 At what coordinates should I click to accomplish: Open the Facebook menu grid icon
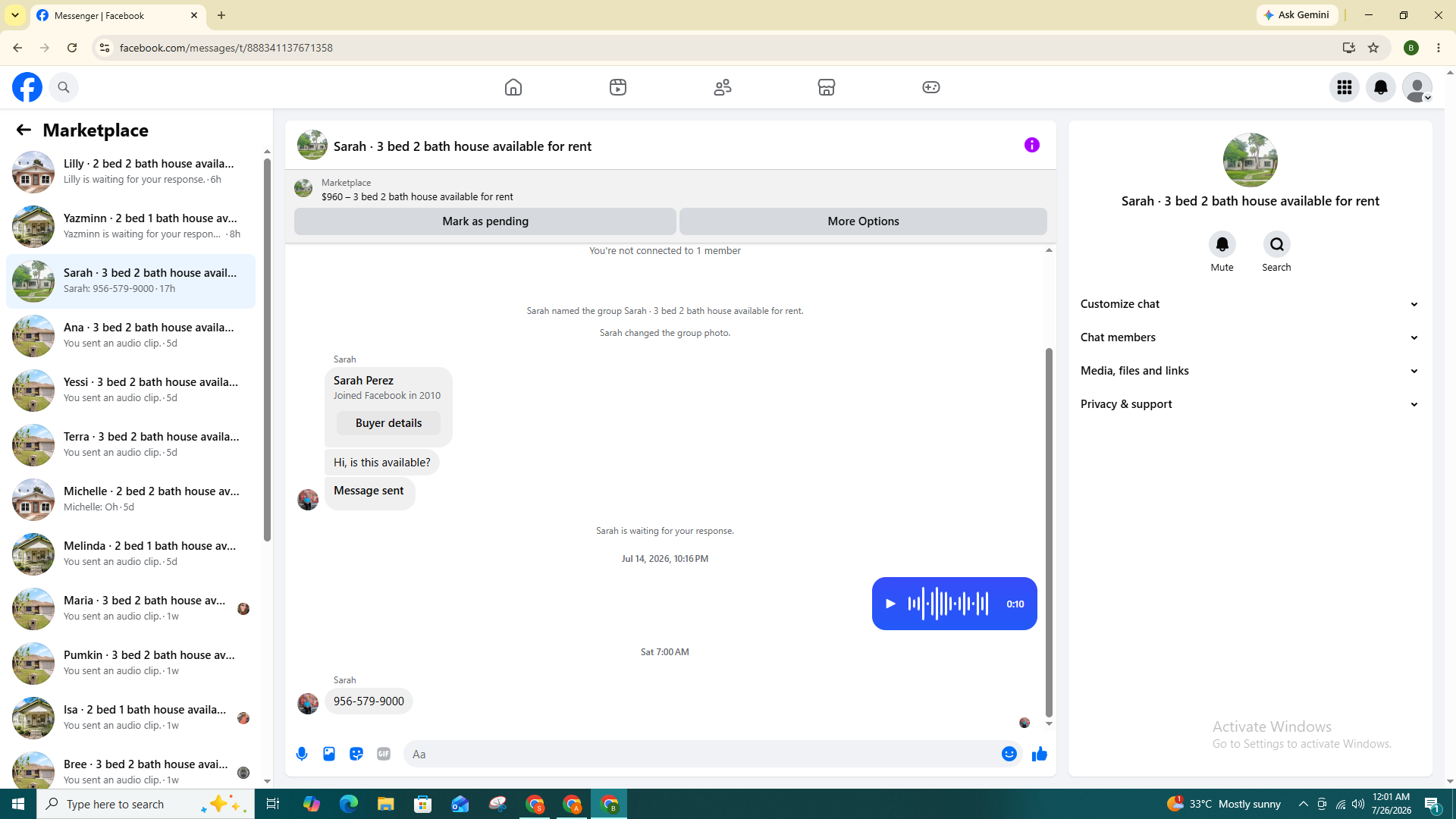[x=1345, y=87]
